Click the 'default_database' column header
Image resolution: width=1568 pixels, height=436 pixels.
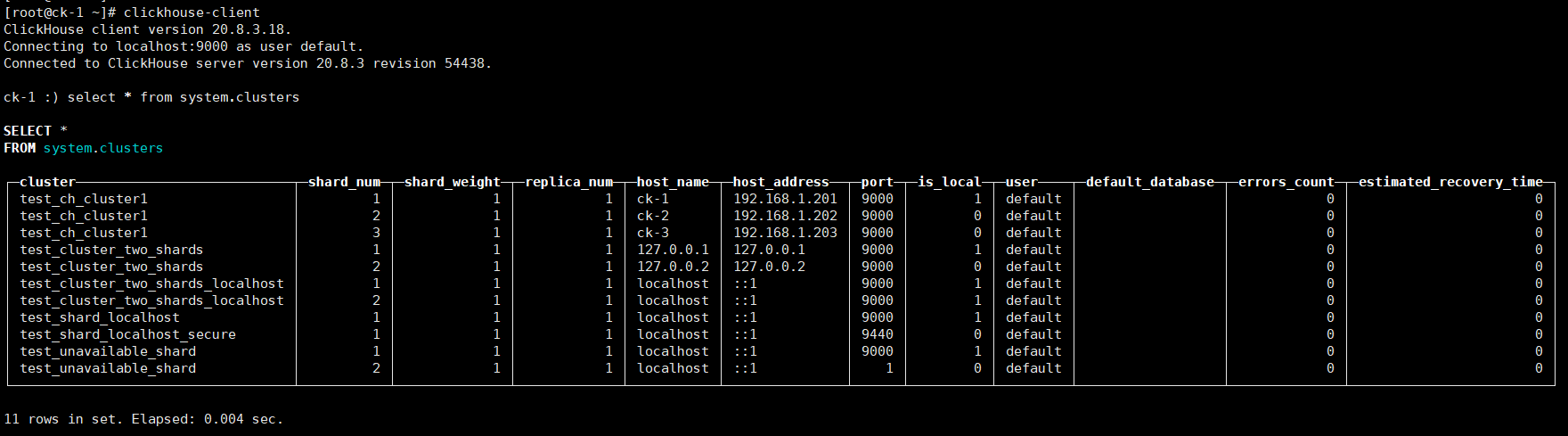(x=1150, y=182)
